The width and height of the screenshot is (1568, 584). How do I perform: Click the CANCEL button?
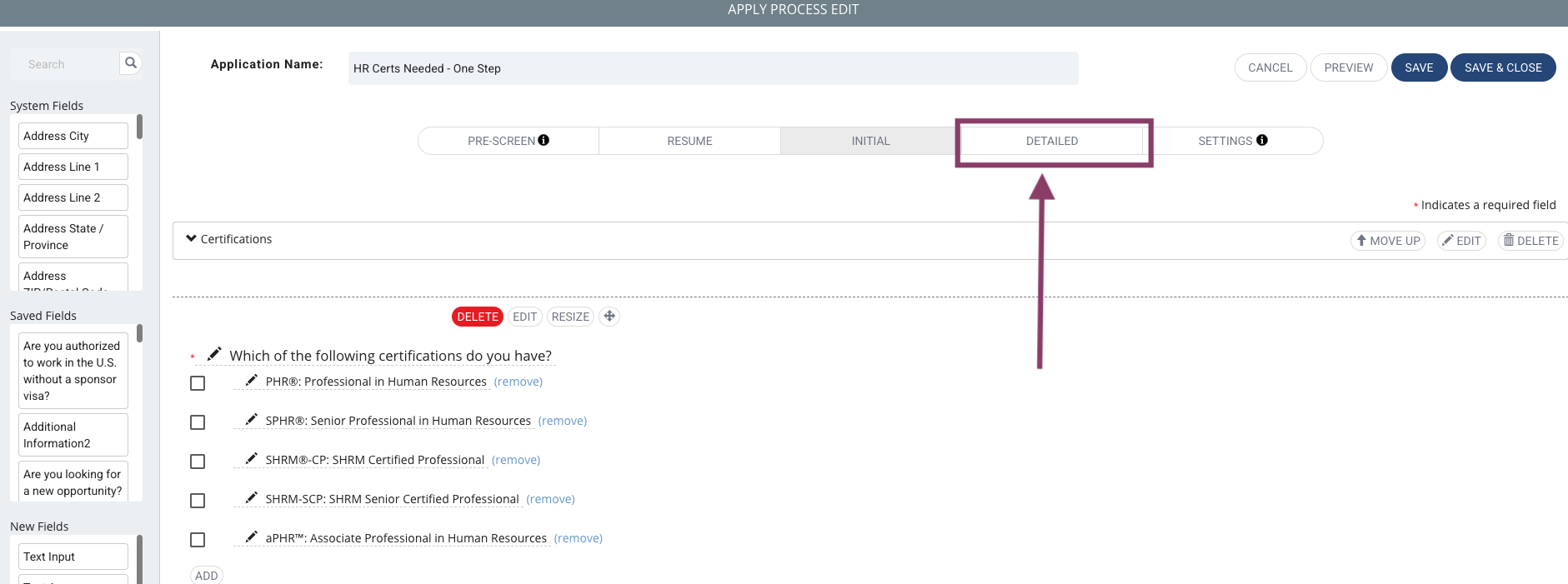1270,67
